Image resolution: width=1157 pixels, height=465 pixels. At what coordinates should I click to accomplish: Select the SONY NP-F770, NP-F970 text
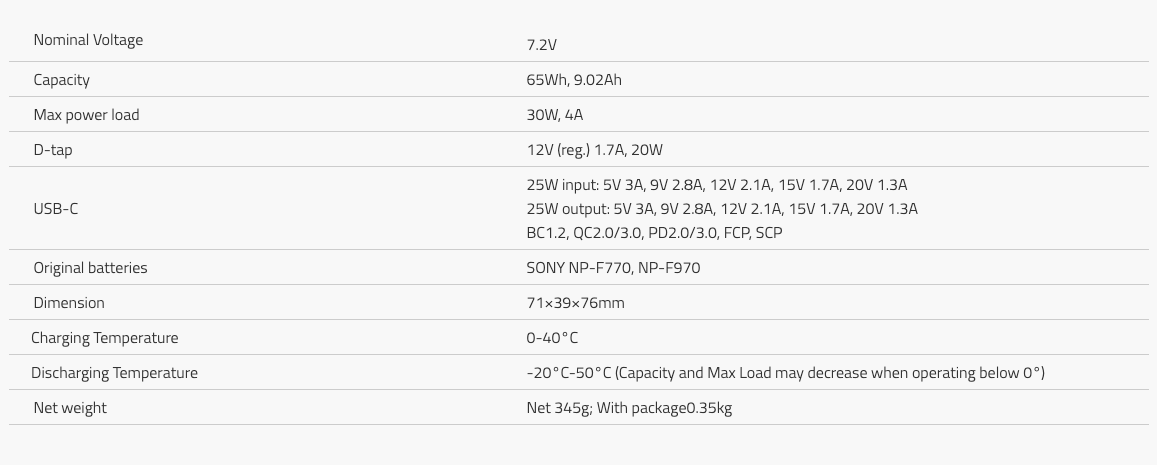click(613, 268)
